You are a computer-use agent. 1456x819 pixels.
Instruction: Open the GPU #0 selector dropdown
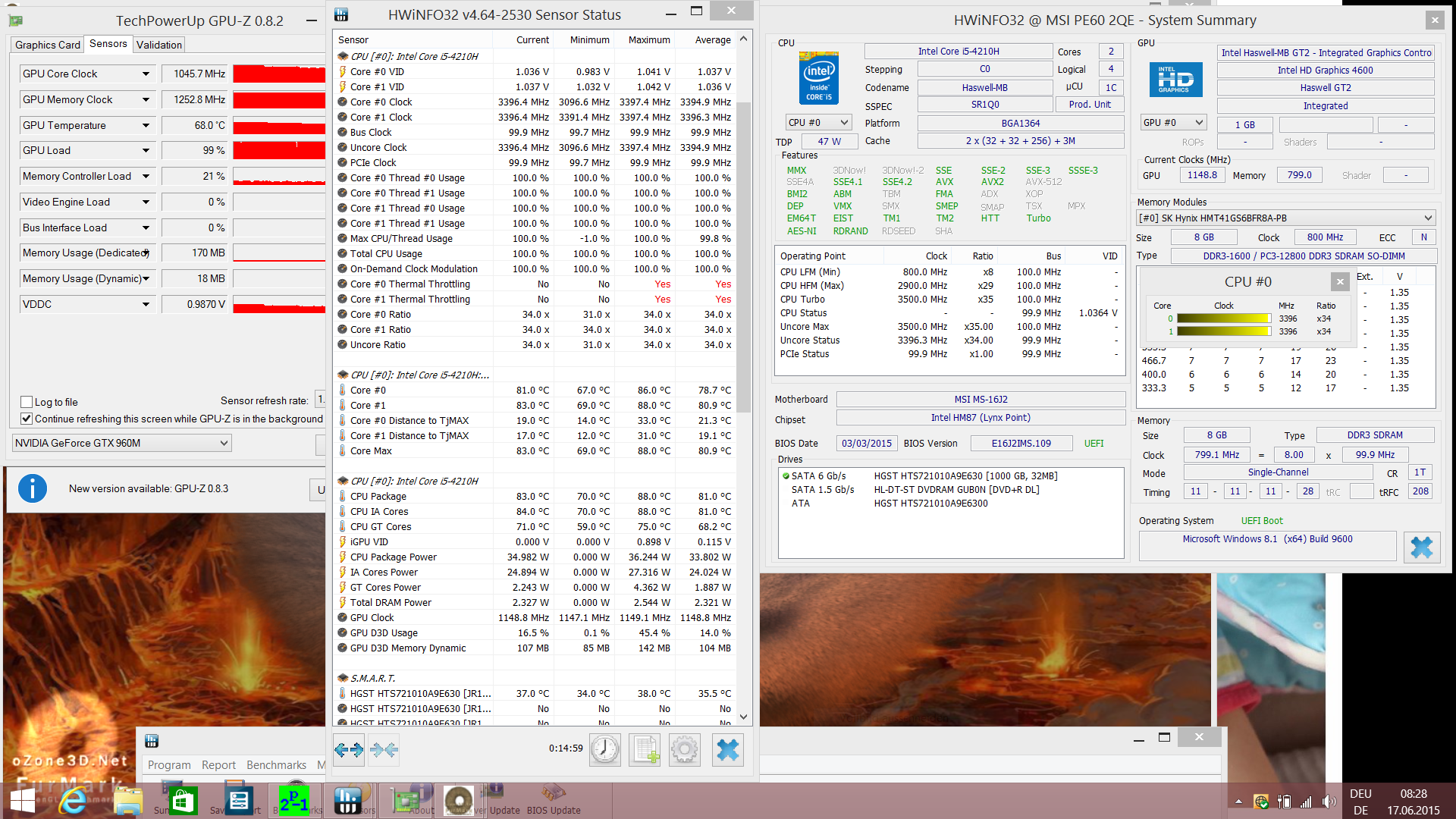pyautogui.click(x=1173, y=122)
